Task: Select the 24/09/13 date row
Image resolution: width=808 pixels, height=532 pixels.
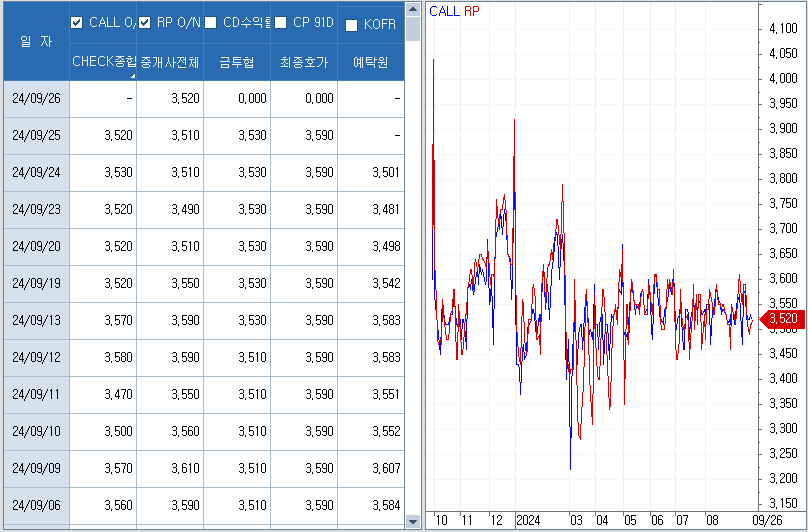Action: tap(37, 320)
